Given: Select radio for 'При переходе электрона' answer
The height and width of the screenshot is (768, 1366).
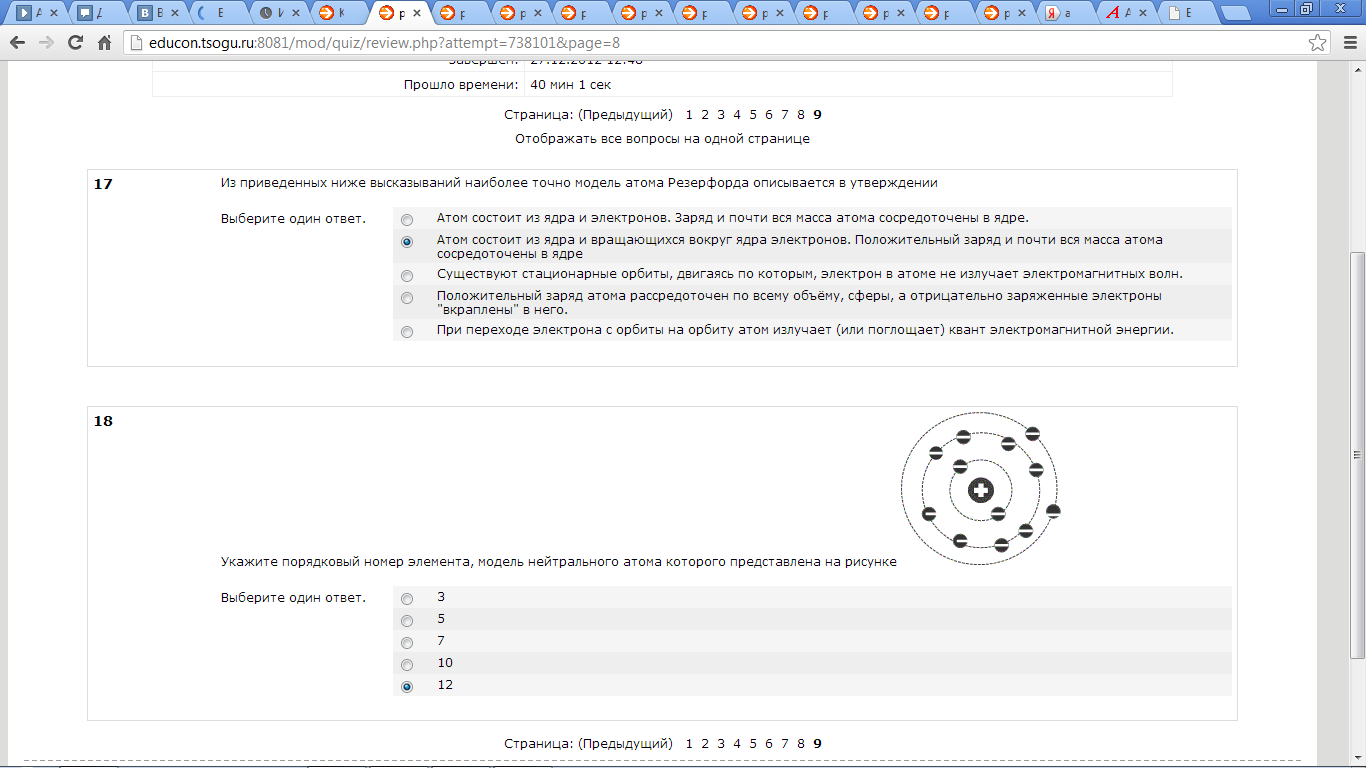Looking at the screenshot, I should 406,331.
